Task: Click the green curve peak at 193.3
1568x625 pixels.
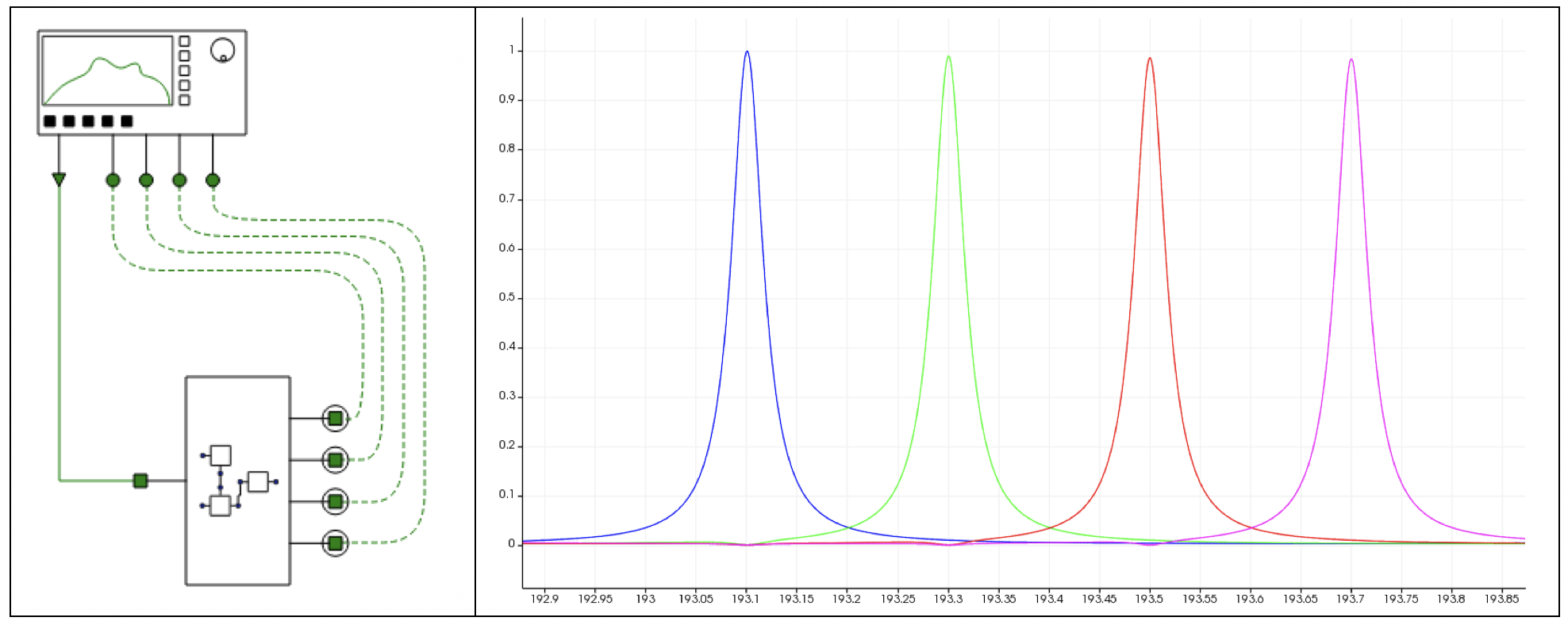Action: coord(948,57)
